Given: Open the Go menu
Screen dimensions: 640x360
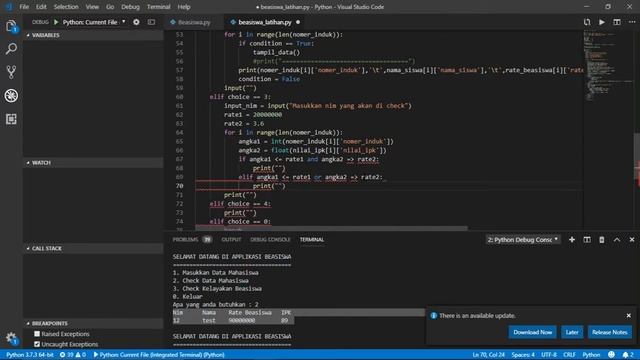Looking at the screenshot, I should point(110,7).
